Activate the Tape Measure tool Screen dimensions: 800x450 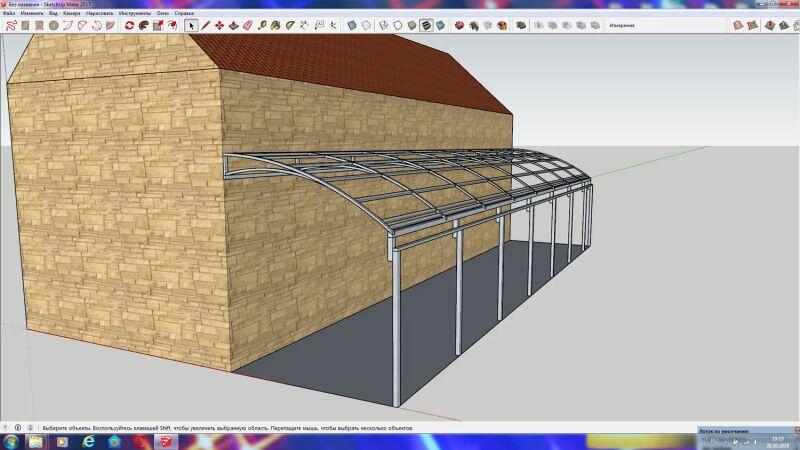pos(262,25)
